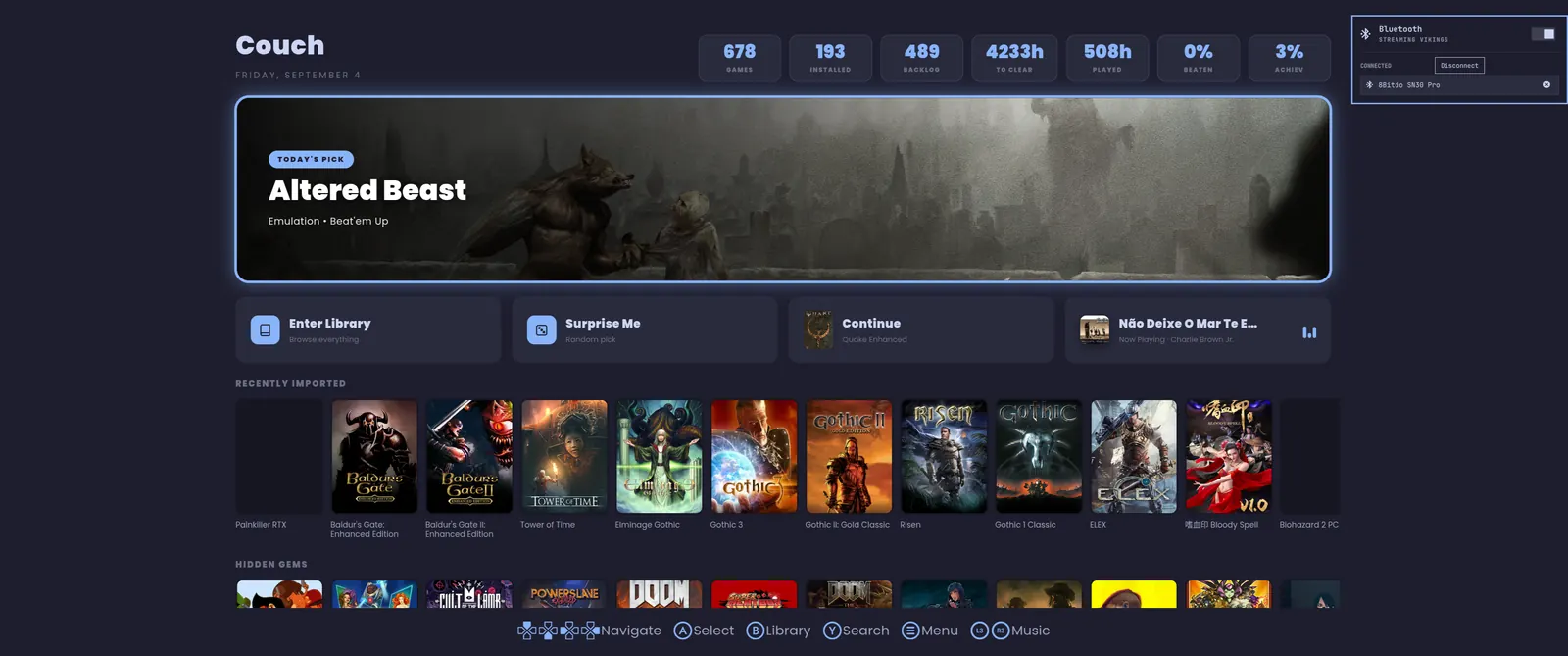
Task: Click the Surprise Me random pick card
Action: click(x=645, y=330)
